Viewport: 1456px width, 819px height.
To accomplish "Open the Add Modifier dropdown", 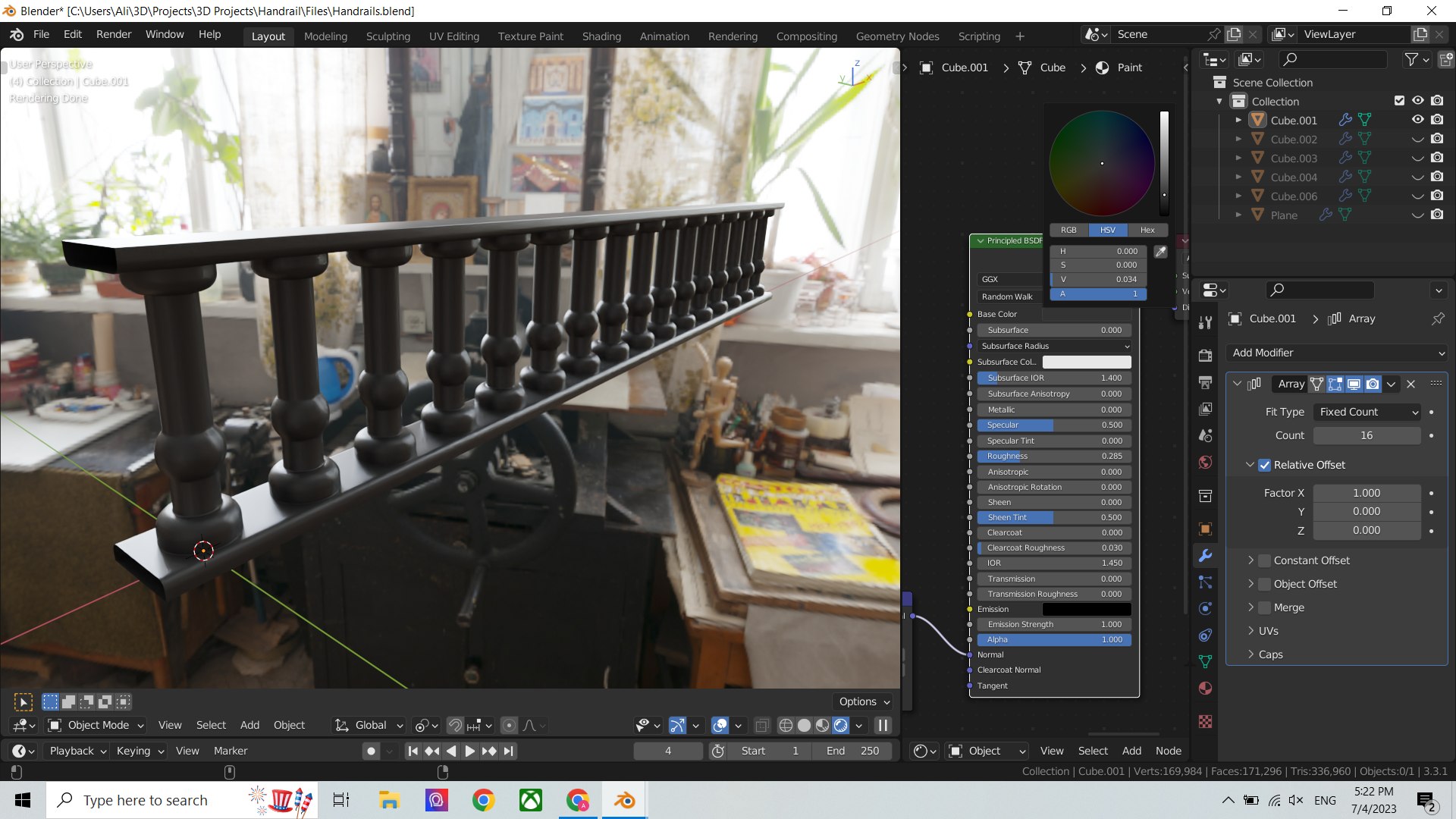I will coord(1338,353).
